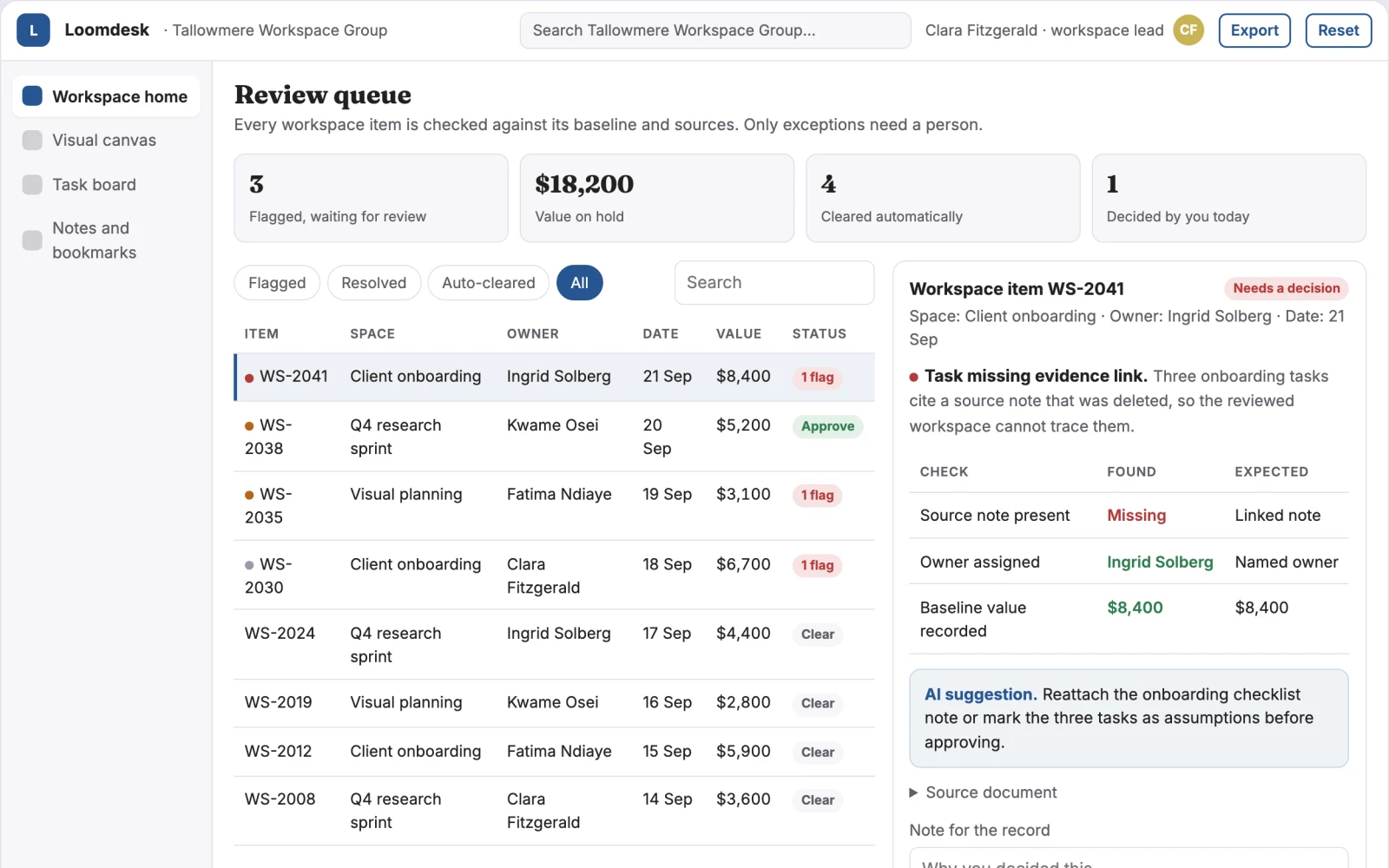Open Task board in the sidebar
This screenshot has height=868, width=1389.
(x=106, y=184)
